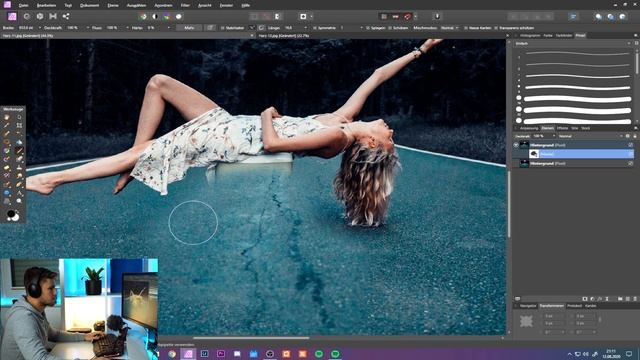
Task: Open the Kanäle channels tab
Action: (591, 306)
